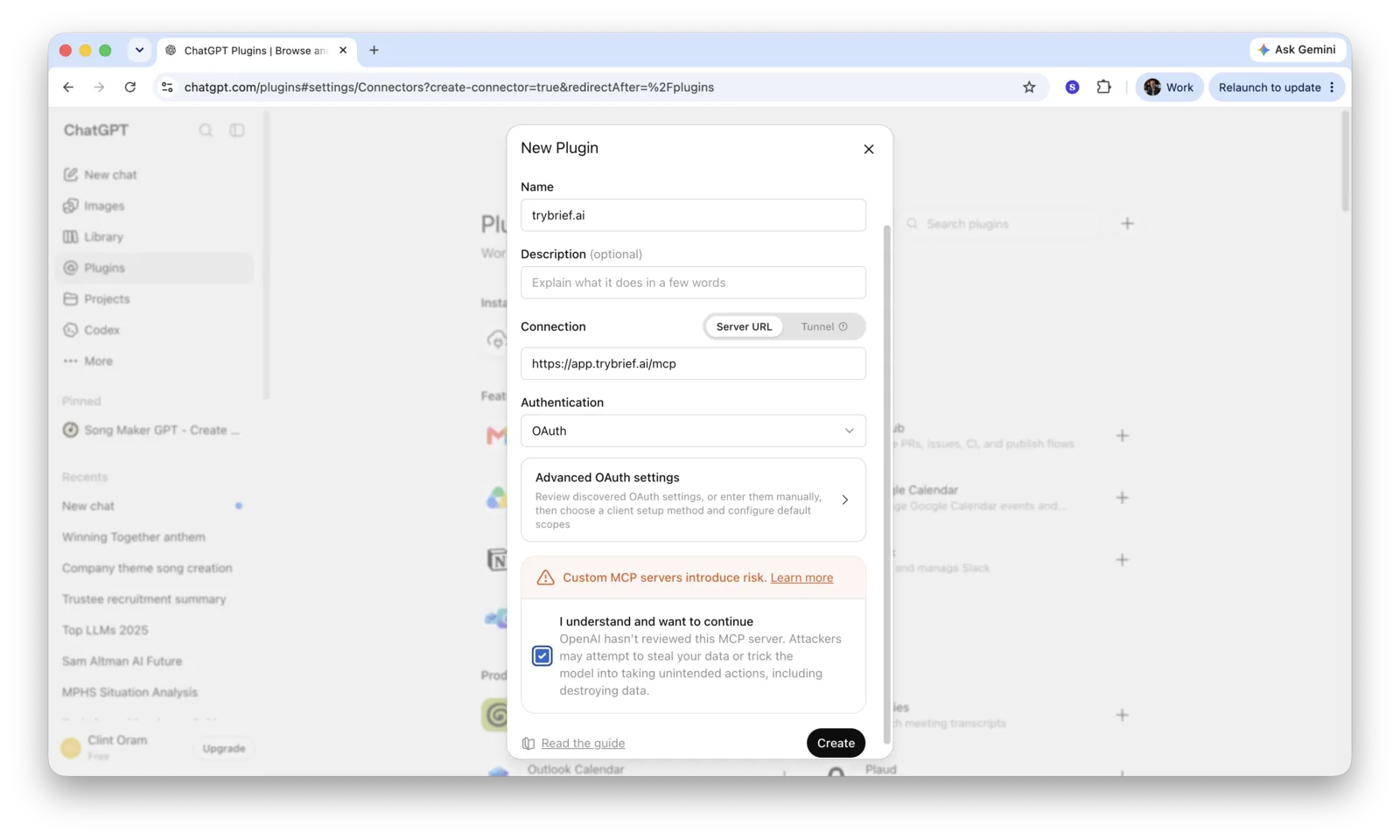Open Projects in the sidebar
The image size is (1400, 840).
pyautogui.click(x=154, y=299)
